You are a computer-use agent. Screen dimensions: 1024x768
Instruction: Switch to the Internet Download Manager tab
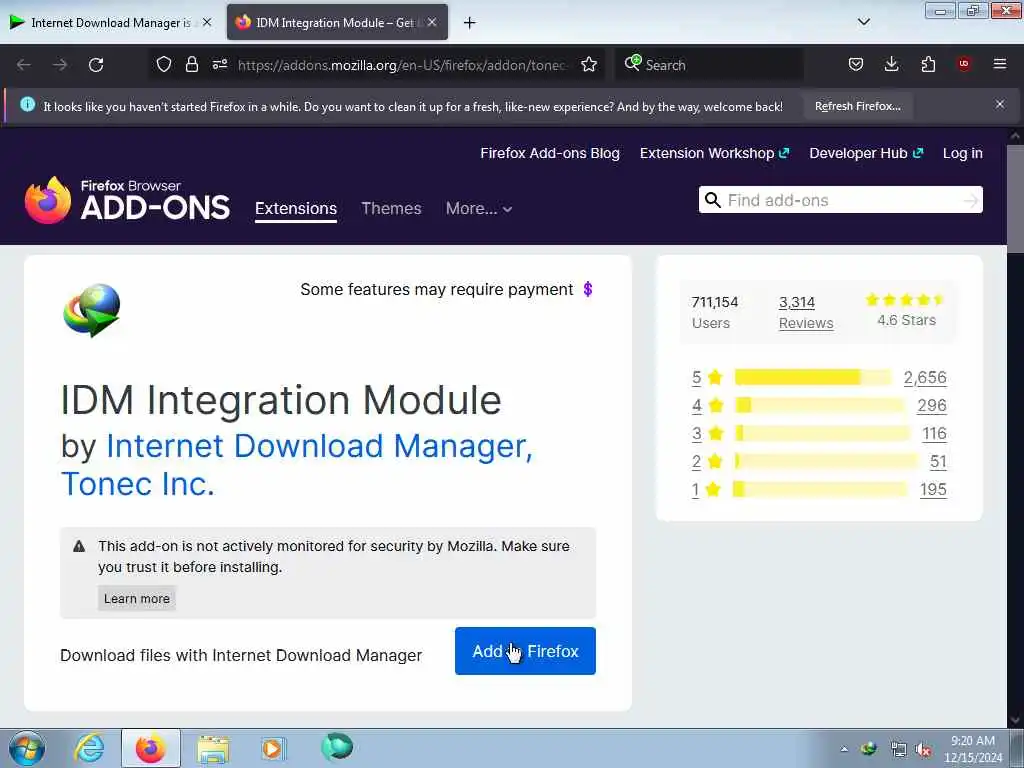111,22
